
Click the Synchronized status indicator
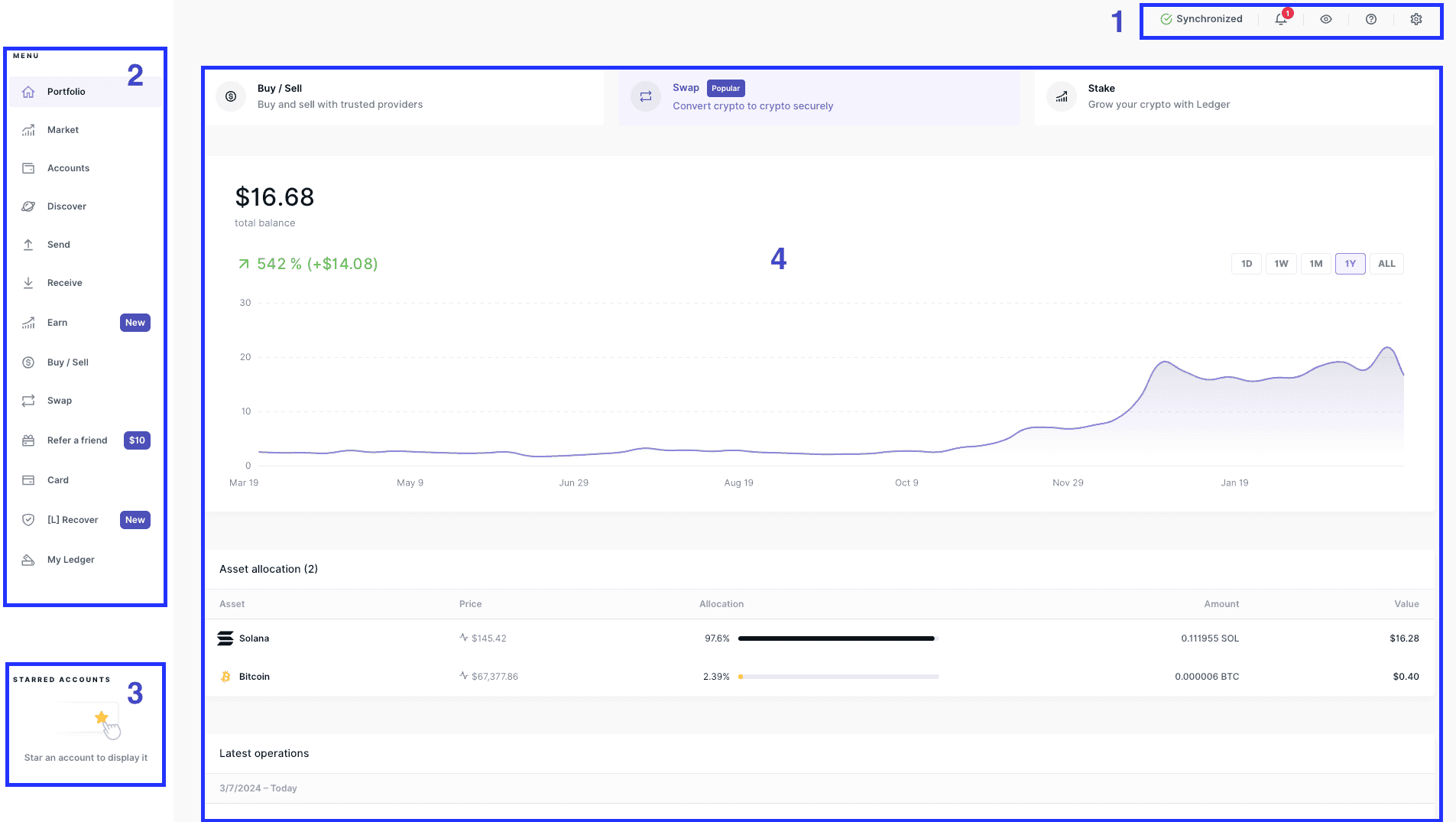click(1201, 19)
